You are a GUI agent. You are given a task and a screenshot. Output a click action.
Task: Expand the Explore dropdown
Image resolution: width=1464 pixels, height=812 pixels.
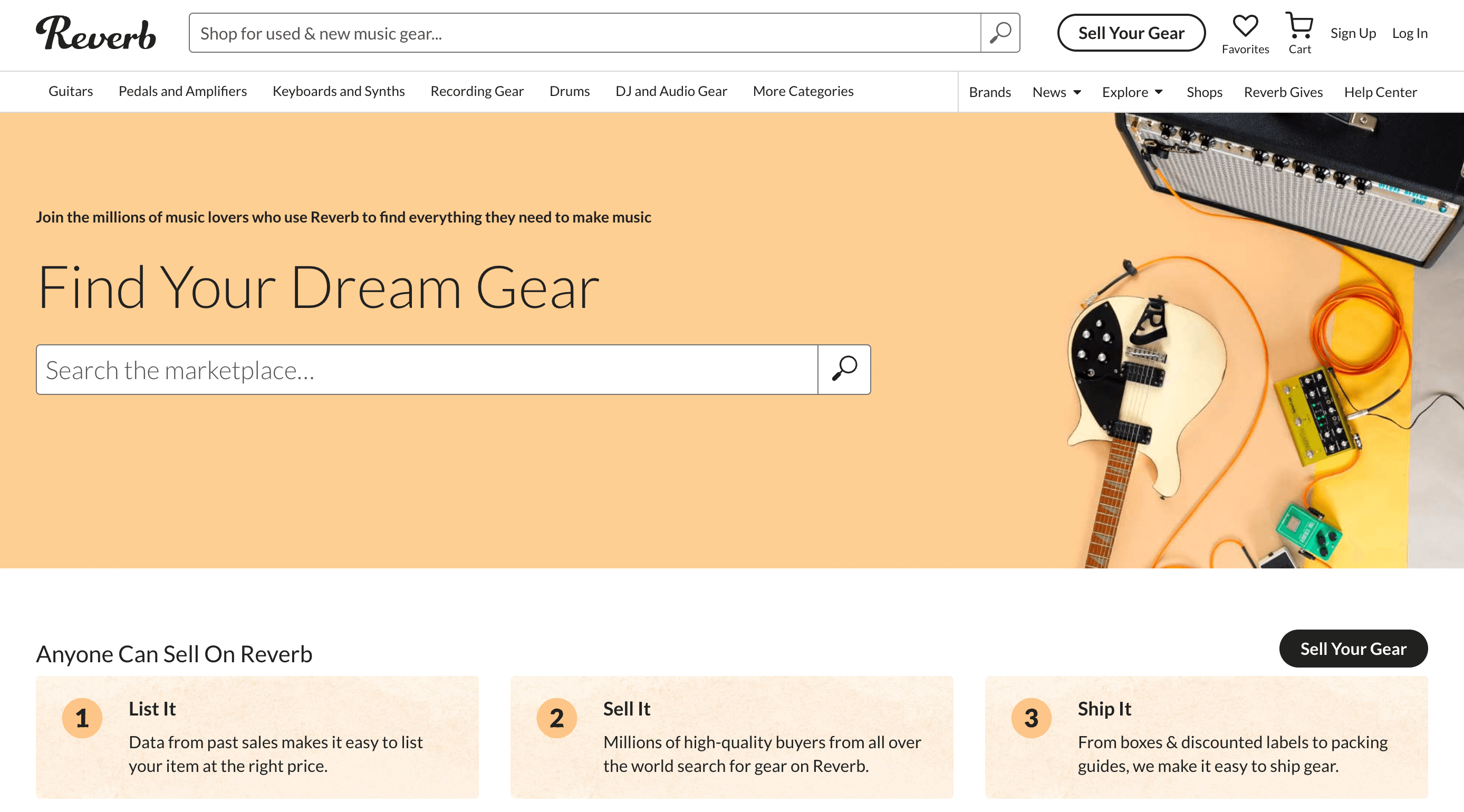(x=1133, y=92)
